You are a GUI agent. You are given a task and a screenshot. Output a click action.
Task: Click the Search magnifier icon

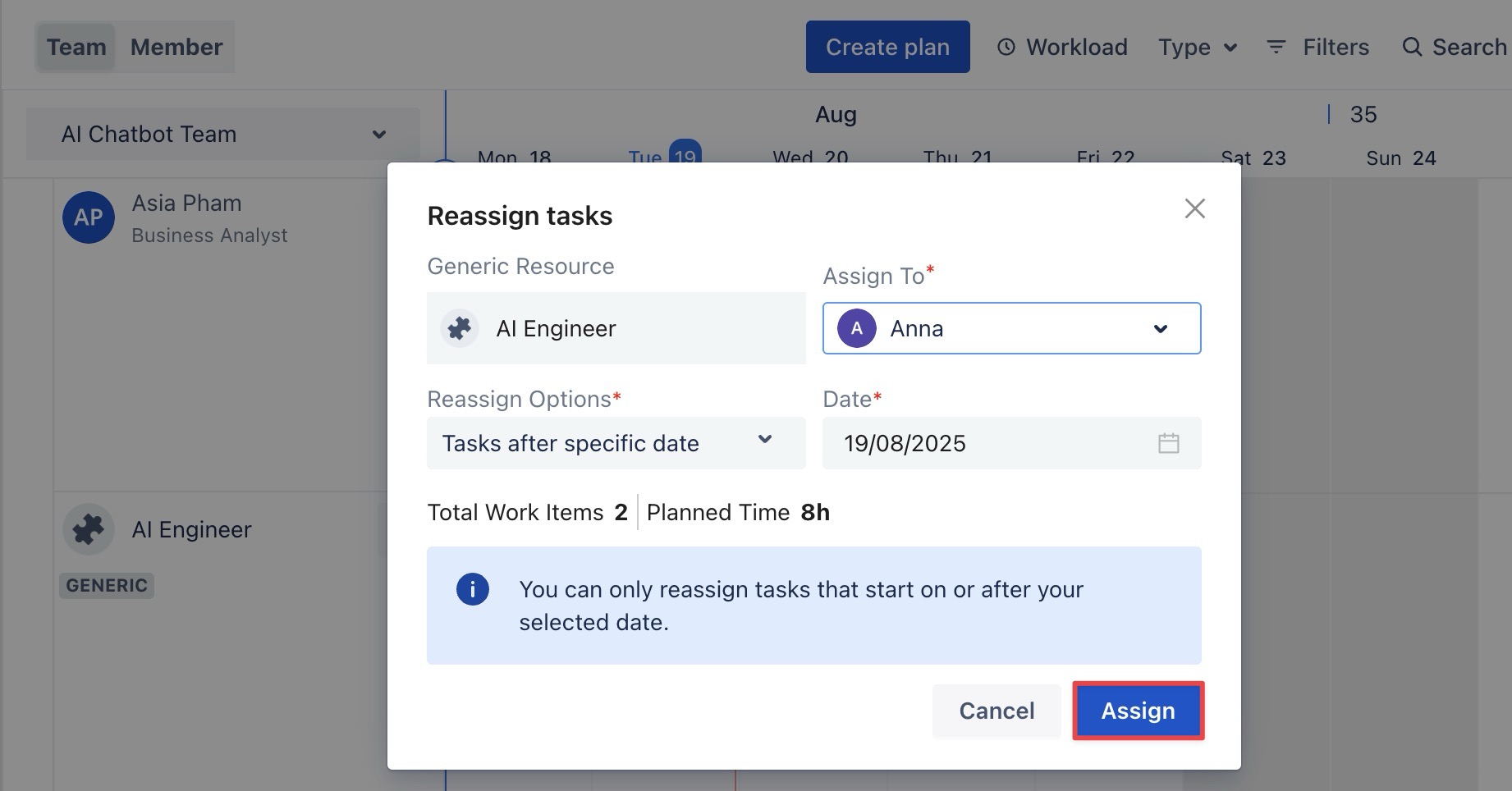[x=1411, y=47]
